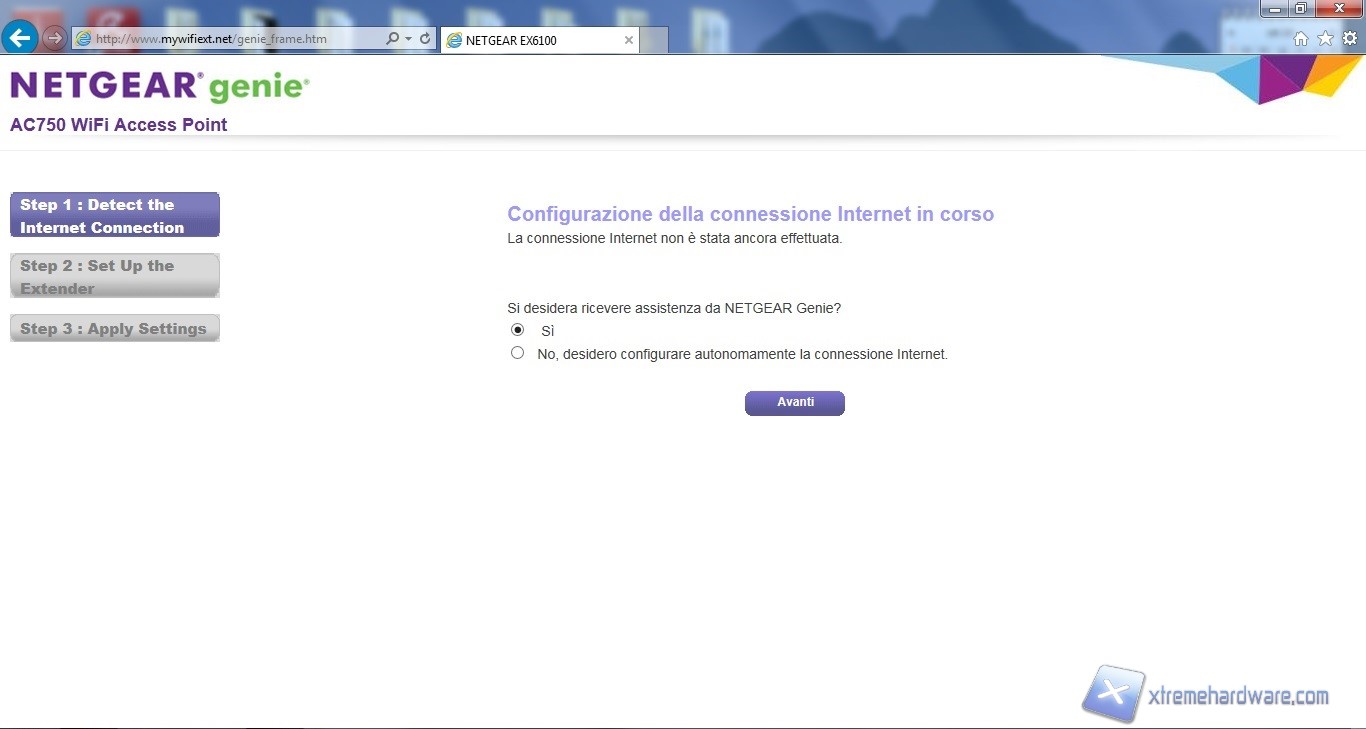The width and height of the screenshot is (1366, 729).
Task: Select the "Sì" radio option
Action: [x=517, y=330]
